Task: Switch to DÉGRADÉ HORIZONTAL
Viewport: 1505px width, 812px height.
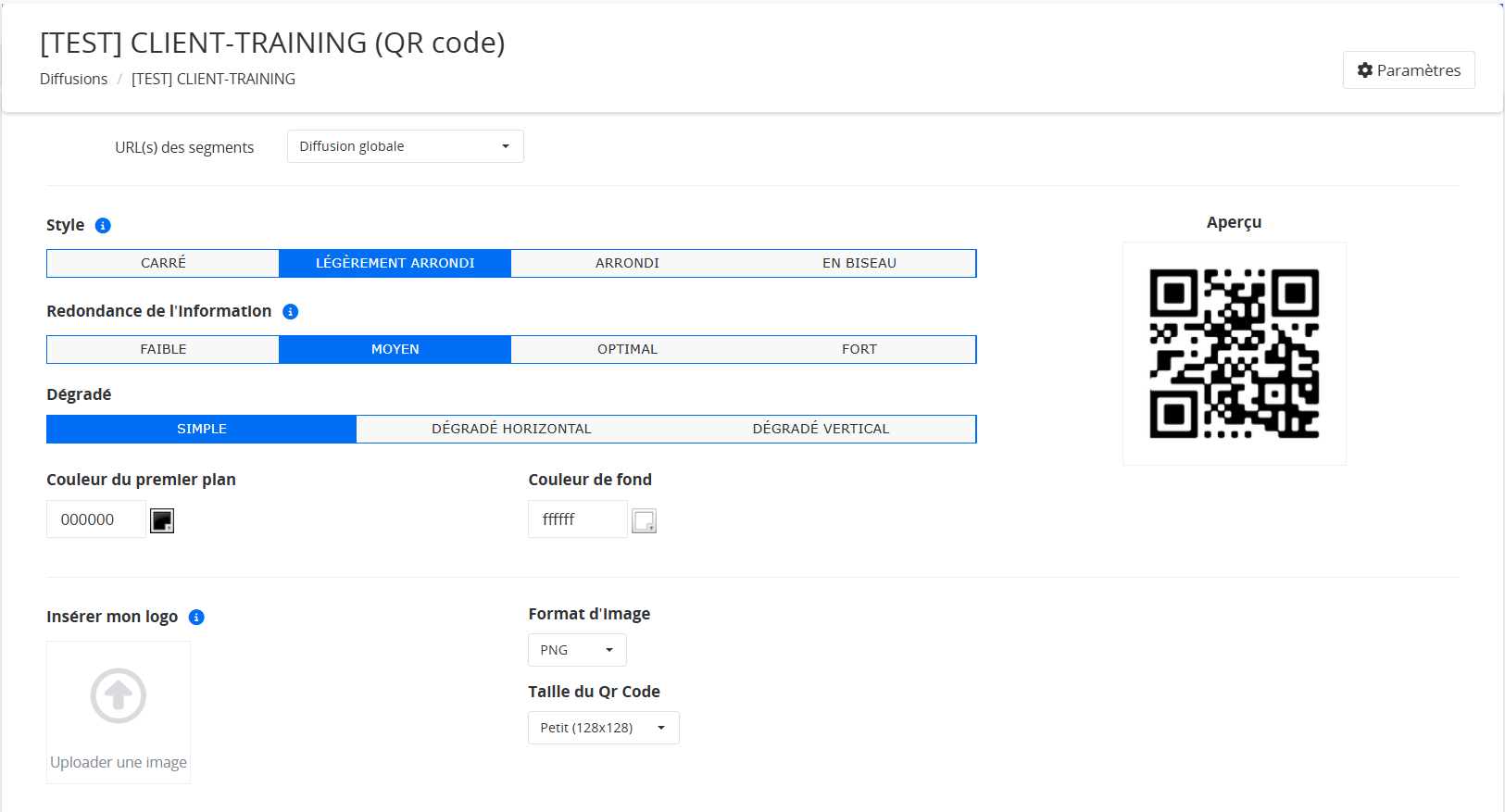Action: (511, 429)
